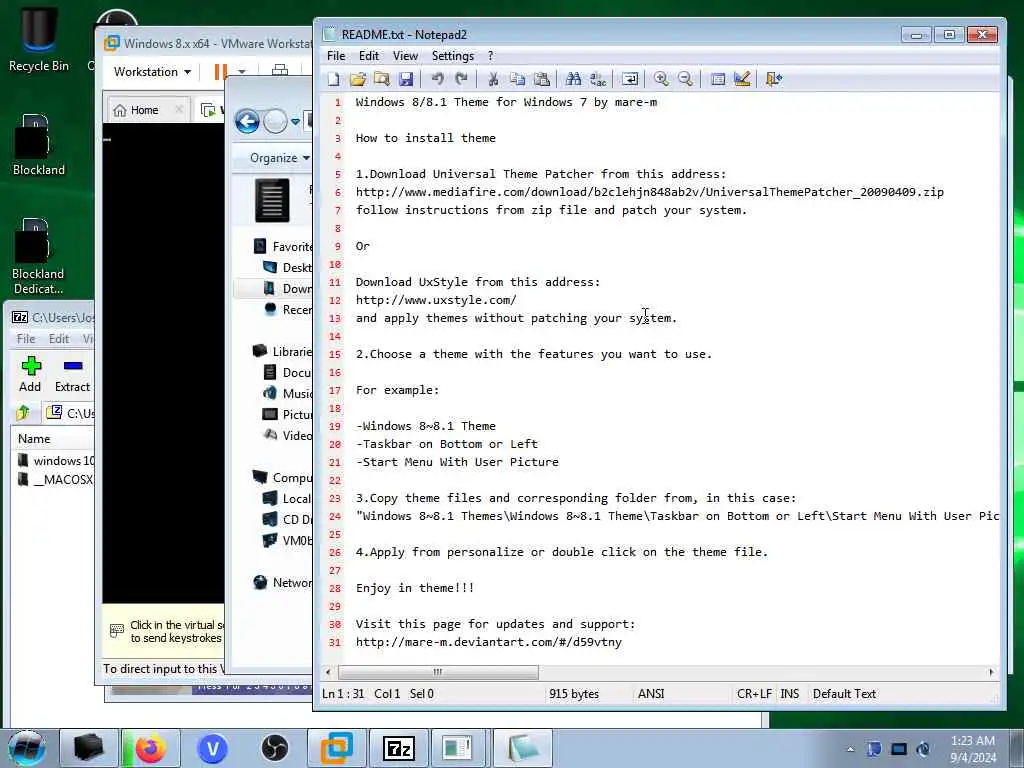Copy selection using Notepad2 toolbar icon
This screenshot has width=1024, height=768.
[517, 79]
